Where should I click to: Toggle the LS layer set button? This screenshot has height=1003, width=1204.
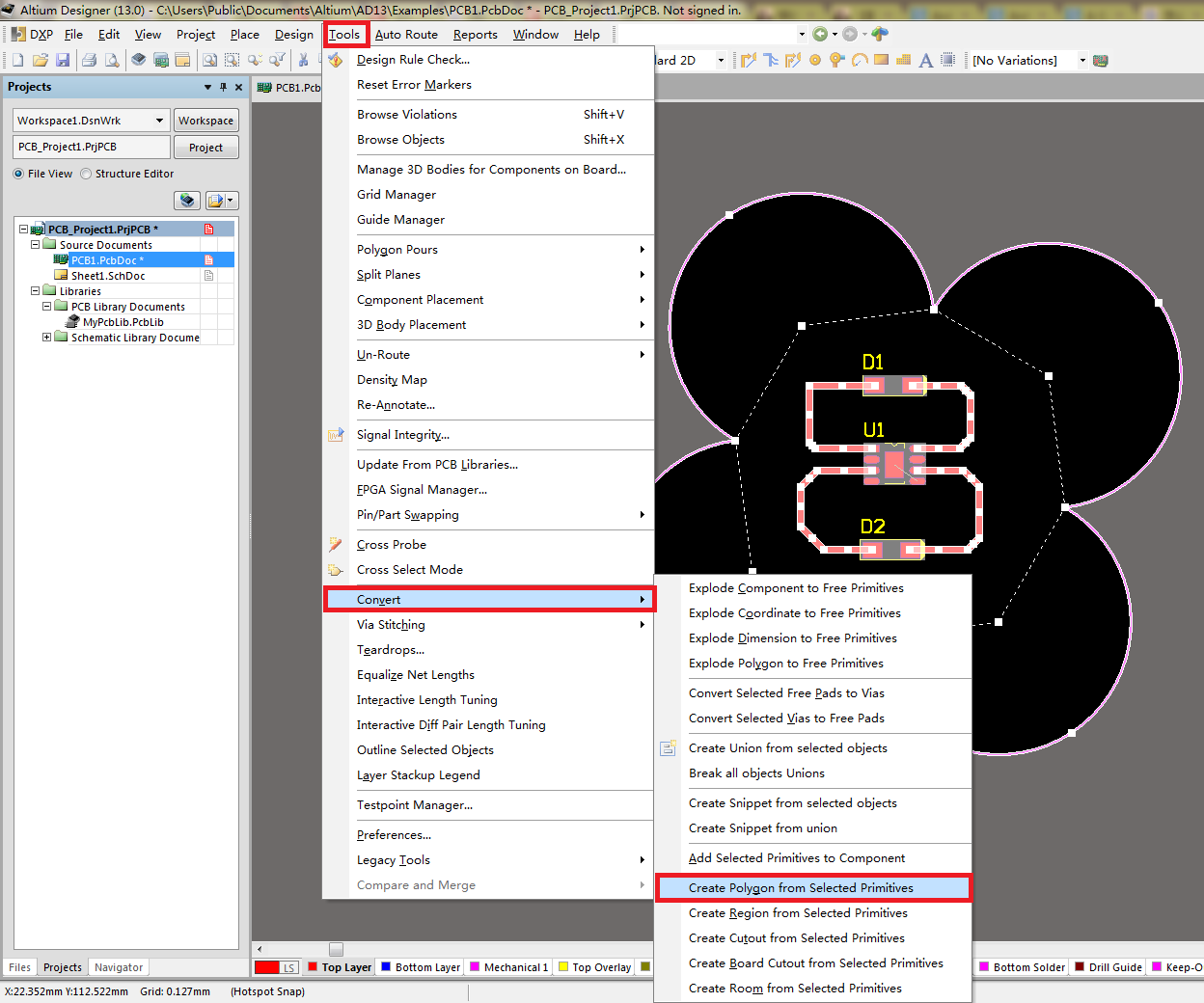pyautogui.click(x=288, y=967)
